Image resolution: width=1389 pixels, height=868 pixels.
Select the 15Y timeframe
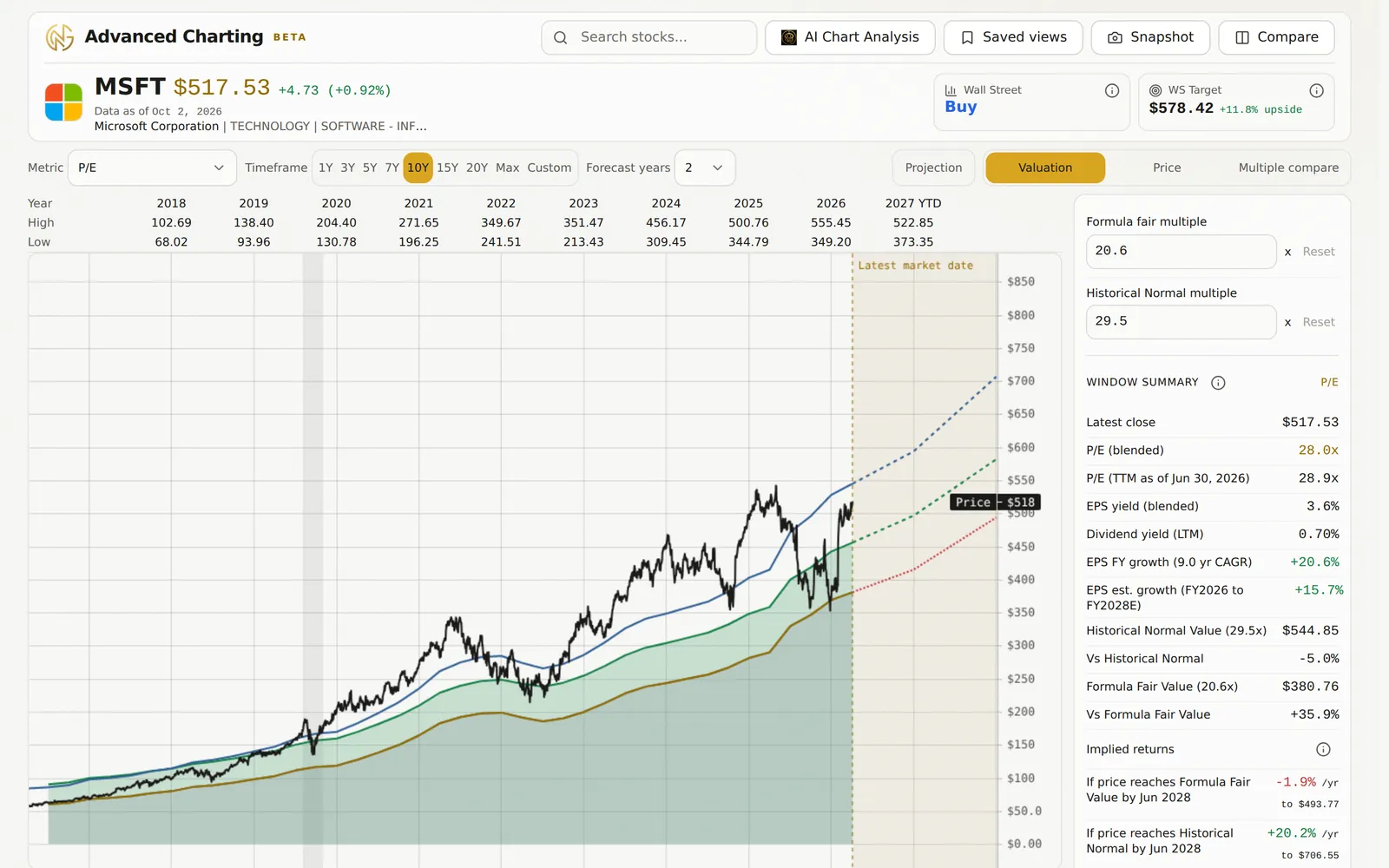pyautogui.click(x=447, y=168)
